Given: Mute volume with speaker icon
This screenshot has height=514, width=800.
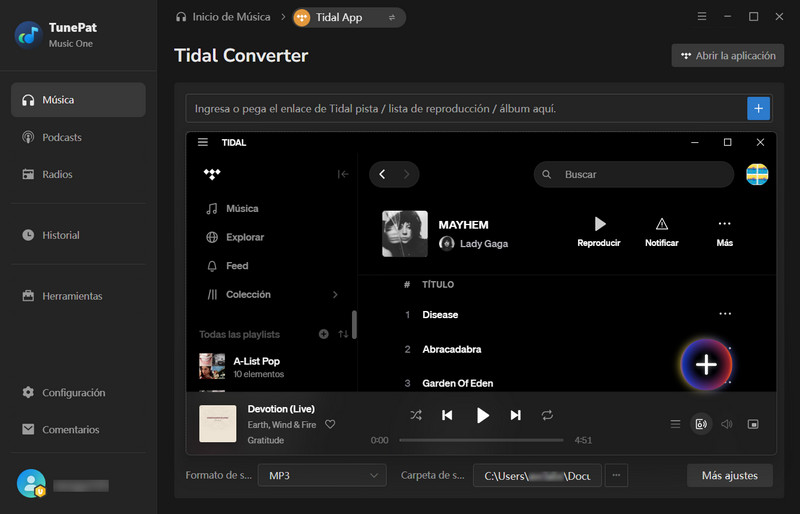Looking at the screenshot, I should [727, 424].
